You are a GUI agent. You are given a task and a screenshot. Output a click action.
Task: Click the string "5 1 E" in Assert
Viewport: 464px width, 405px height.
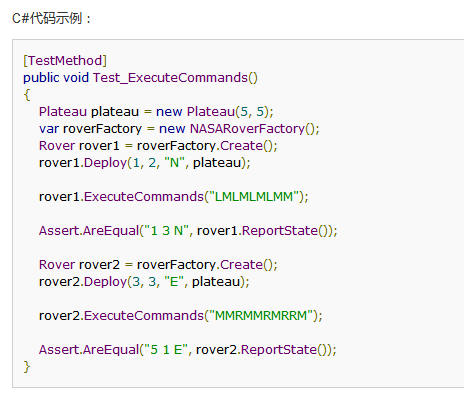point(165,350)
